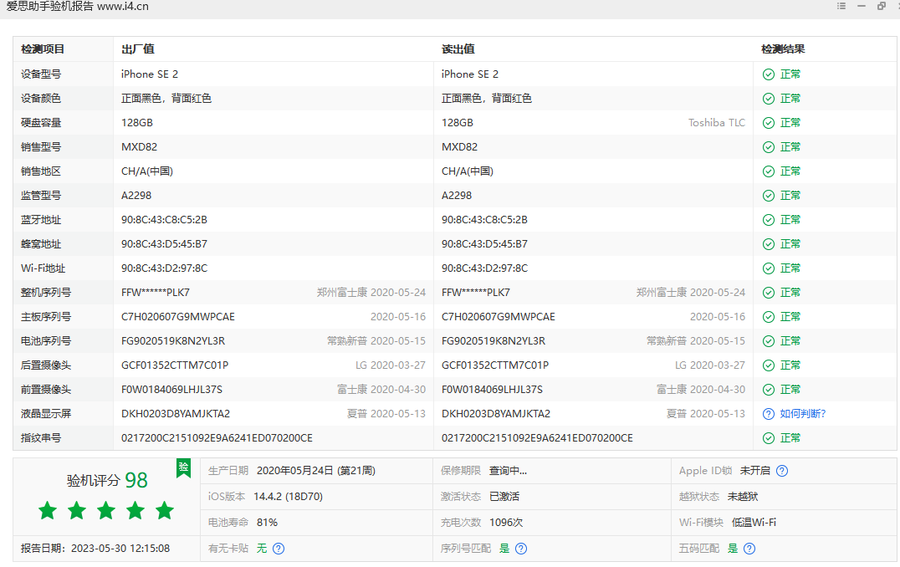Image resolution: width=900 pixels, height=567 pixels.
Task: Click the factory serial FFW******PLK7
Action: point(156,293)
